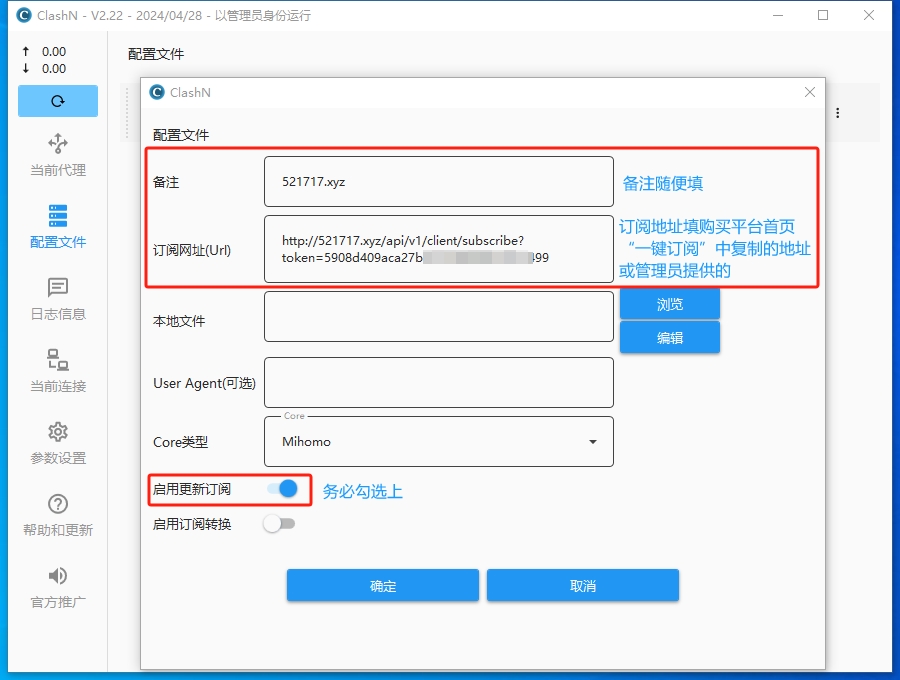Disable the 启用更新订阅 switch
Image resolution: width=900 pixels, height=680 pixels.
click(281, 489)
